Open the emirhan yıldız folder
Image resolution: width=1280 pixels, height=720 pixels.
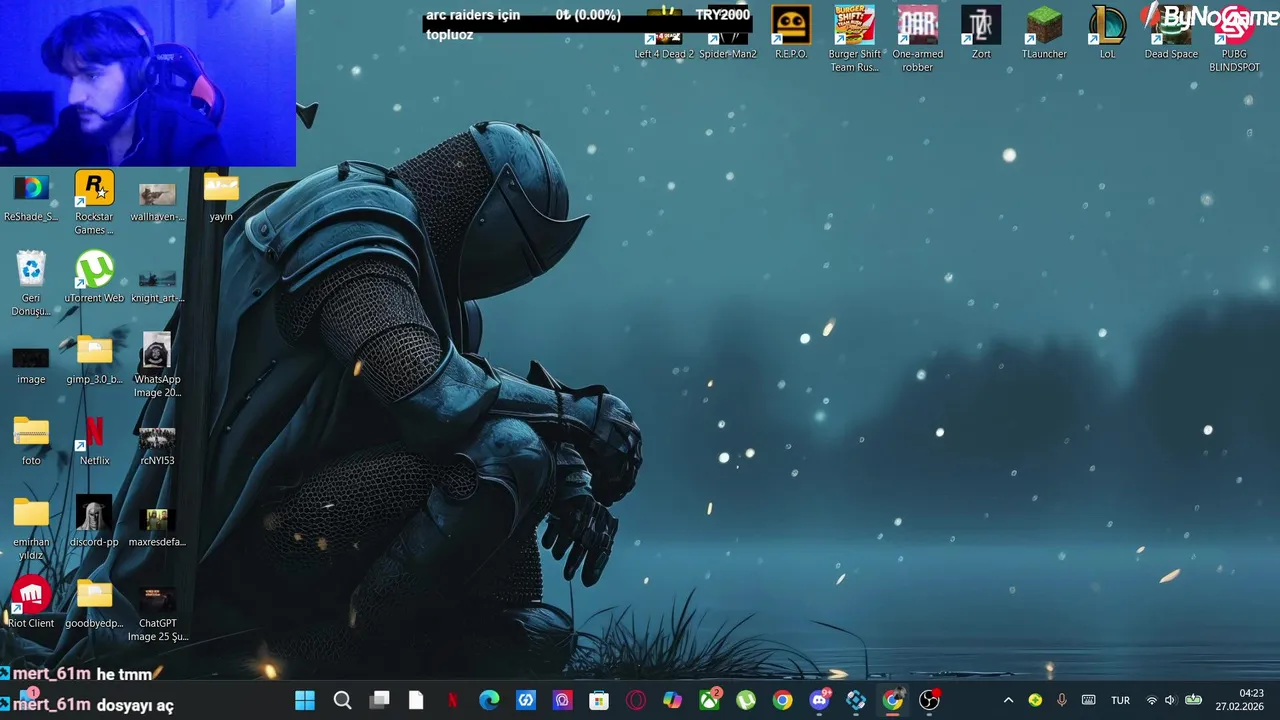(31, 528)
